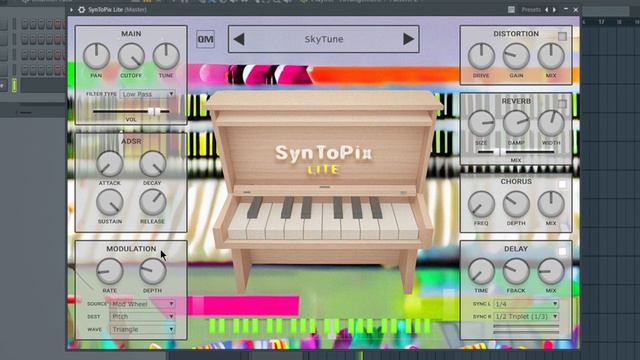Click the Presets label in title bar

[x=531, y=9]
